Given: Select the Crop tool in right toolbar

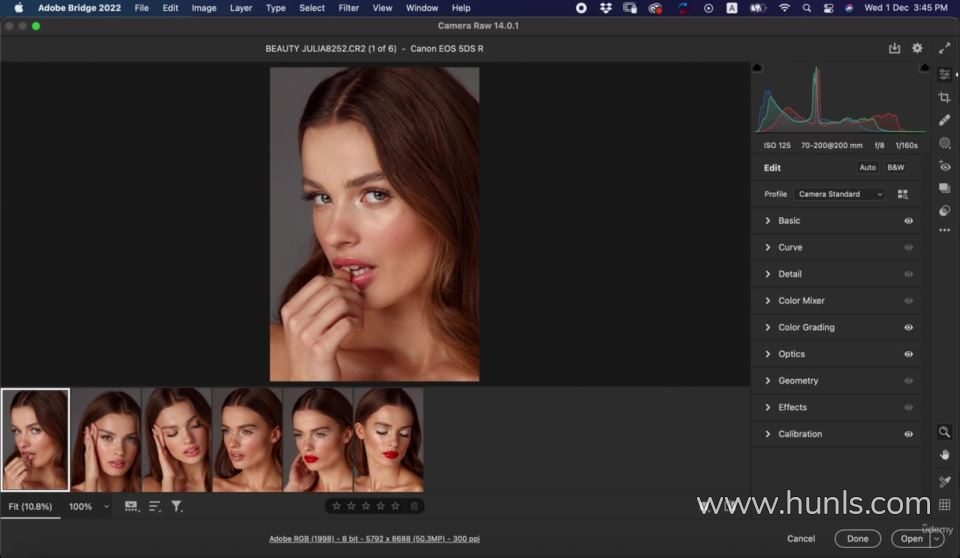Looking at the screenshot, I should coord(944,97).
